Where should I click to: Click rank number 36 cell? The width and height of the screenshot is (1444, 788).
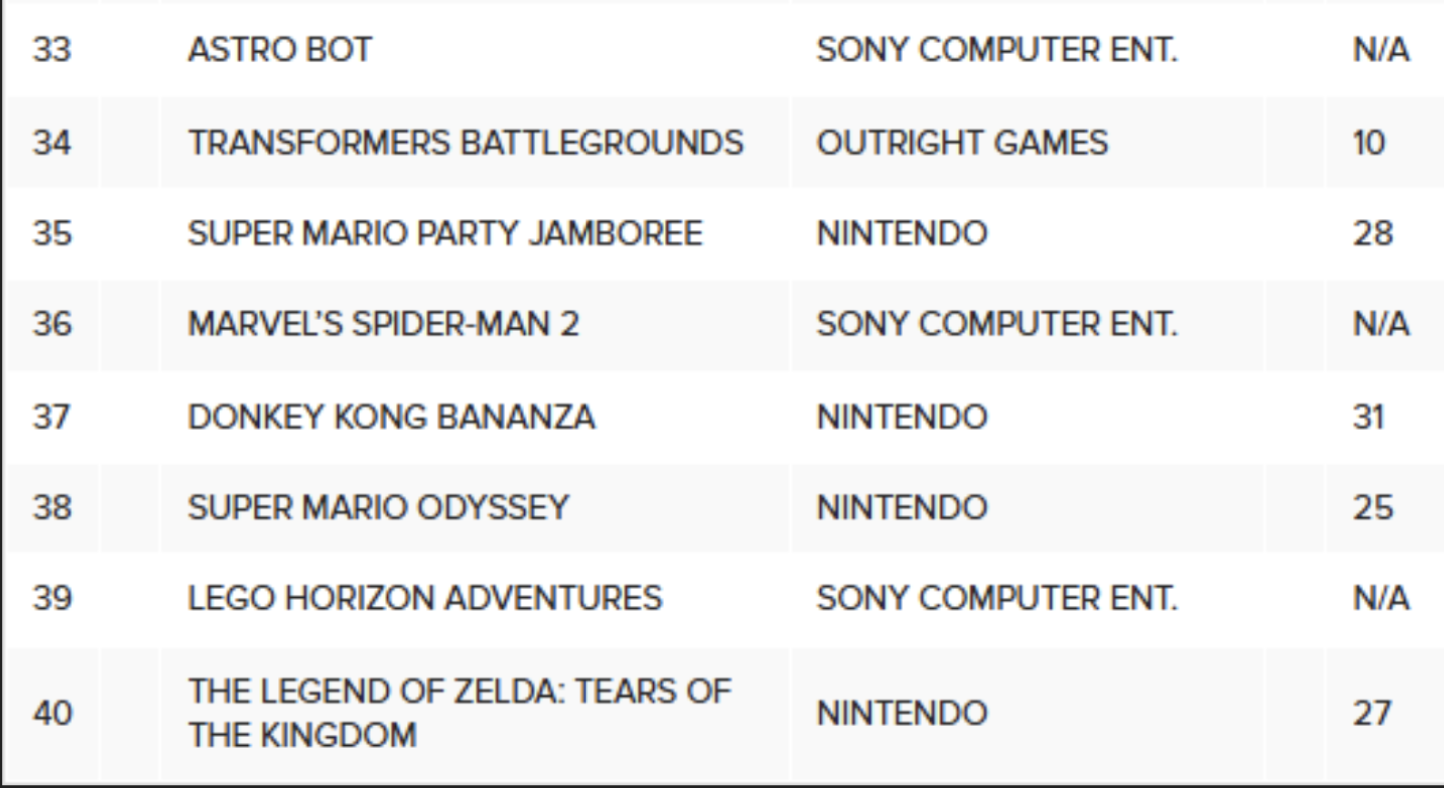point(52,324)
